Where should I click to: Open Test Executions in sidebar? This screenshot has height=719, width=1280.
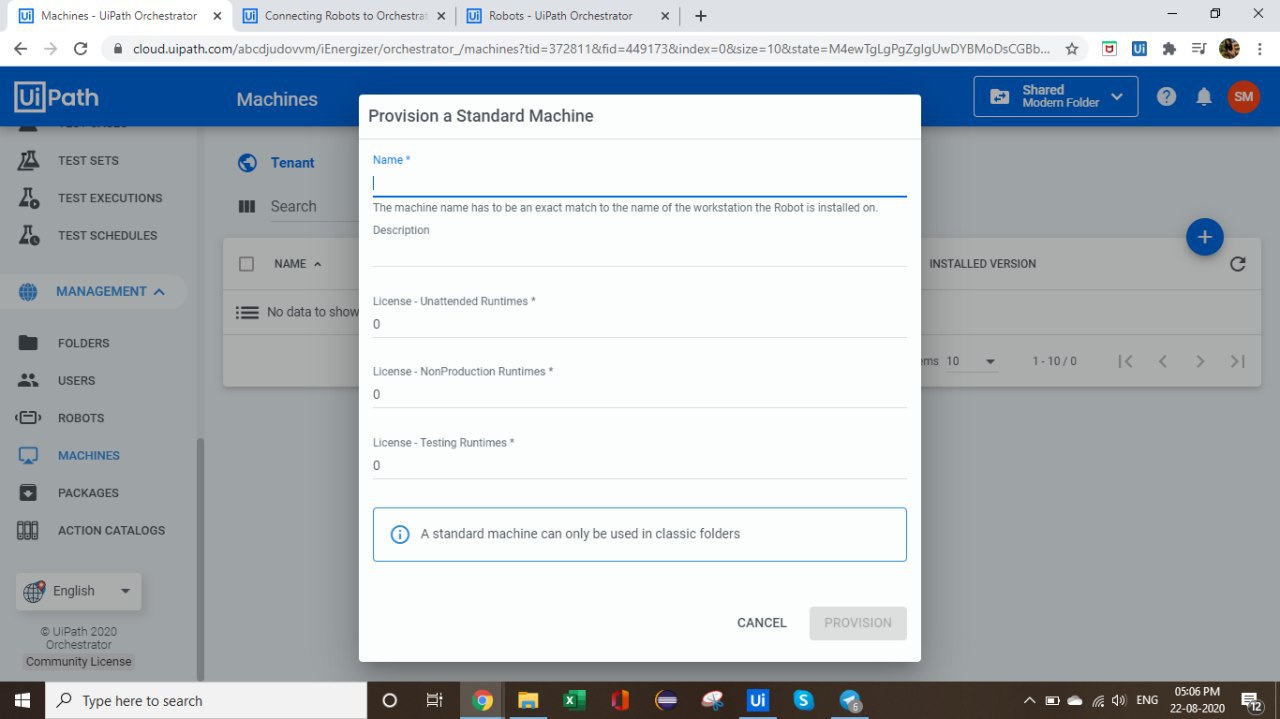click(110, 198)
